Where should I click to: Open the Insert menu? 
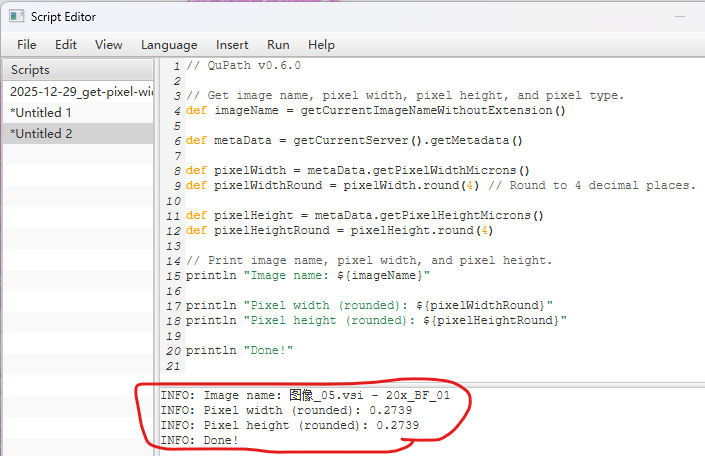[x=233, y=45]
